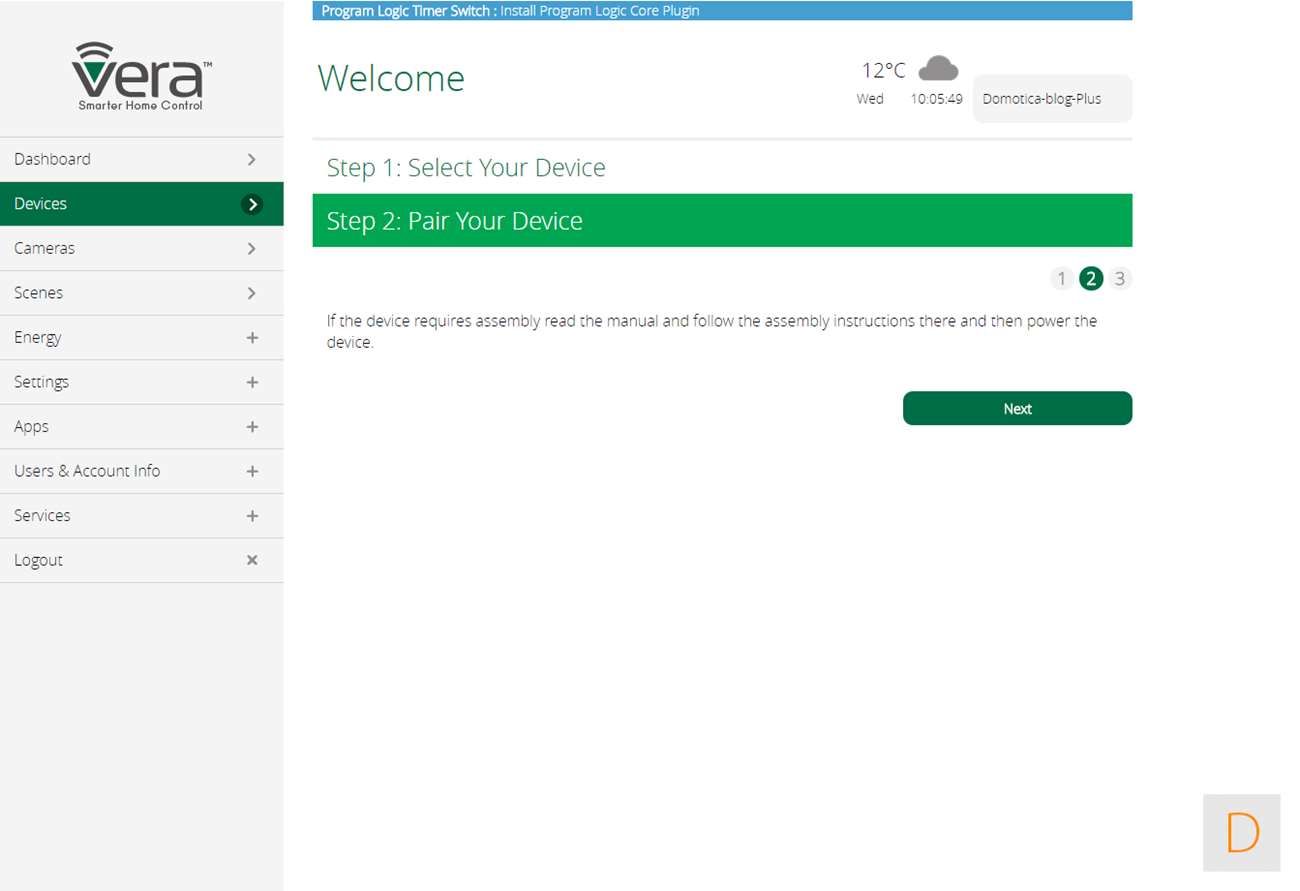Click the Devices circled arrow icon
Viewport: 1300px width, 891px height.
(253, 204)
